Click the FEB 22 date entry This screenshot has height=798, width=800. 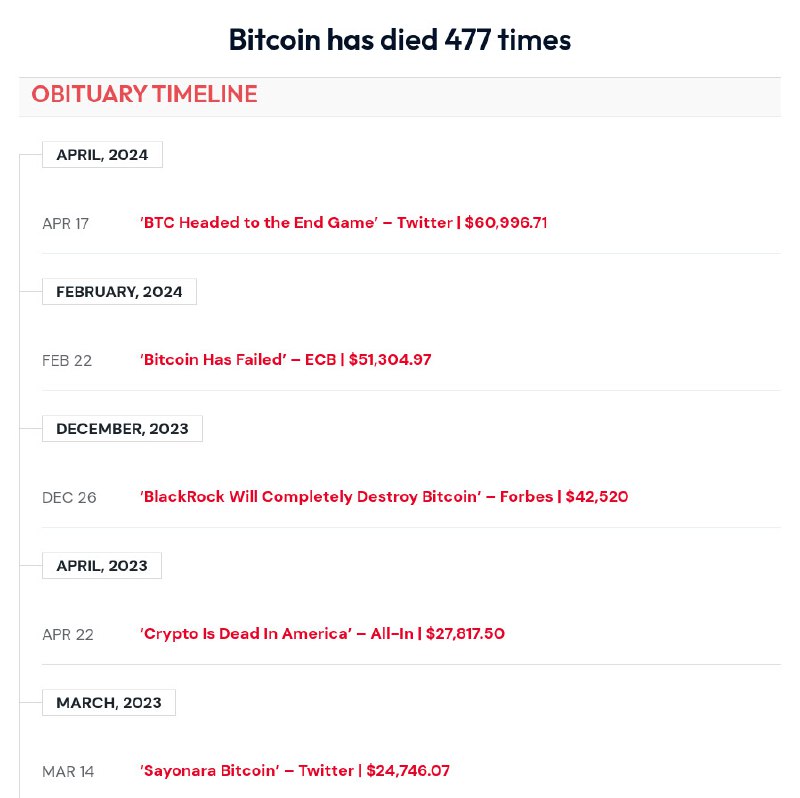[67, 361]
